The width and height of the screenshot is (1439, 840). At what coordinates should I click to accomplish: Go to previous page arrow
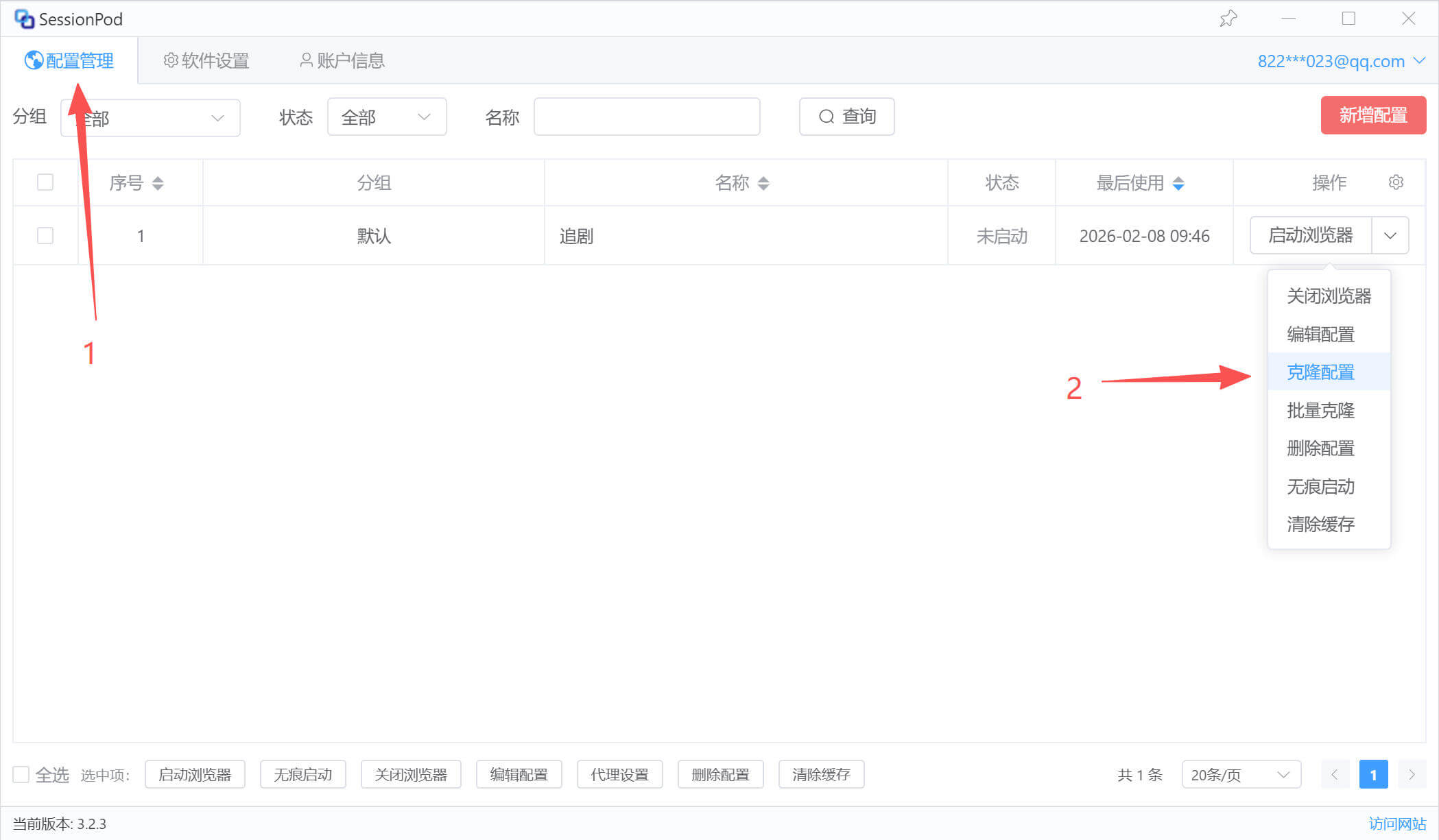point(1335,775)
